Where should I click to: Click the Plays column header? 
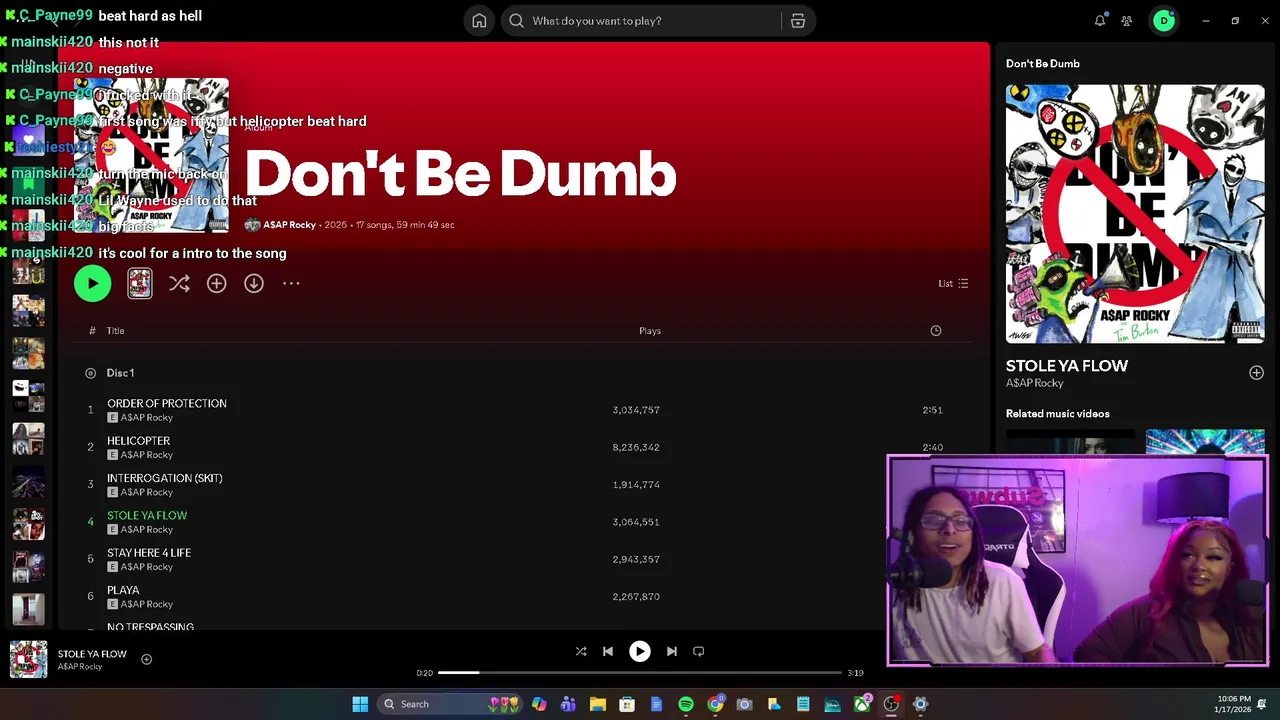click(x=650, y=330)
